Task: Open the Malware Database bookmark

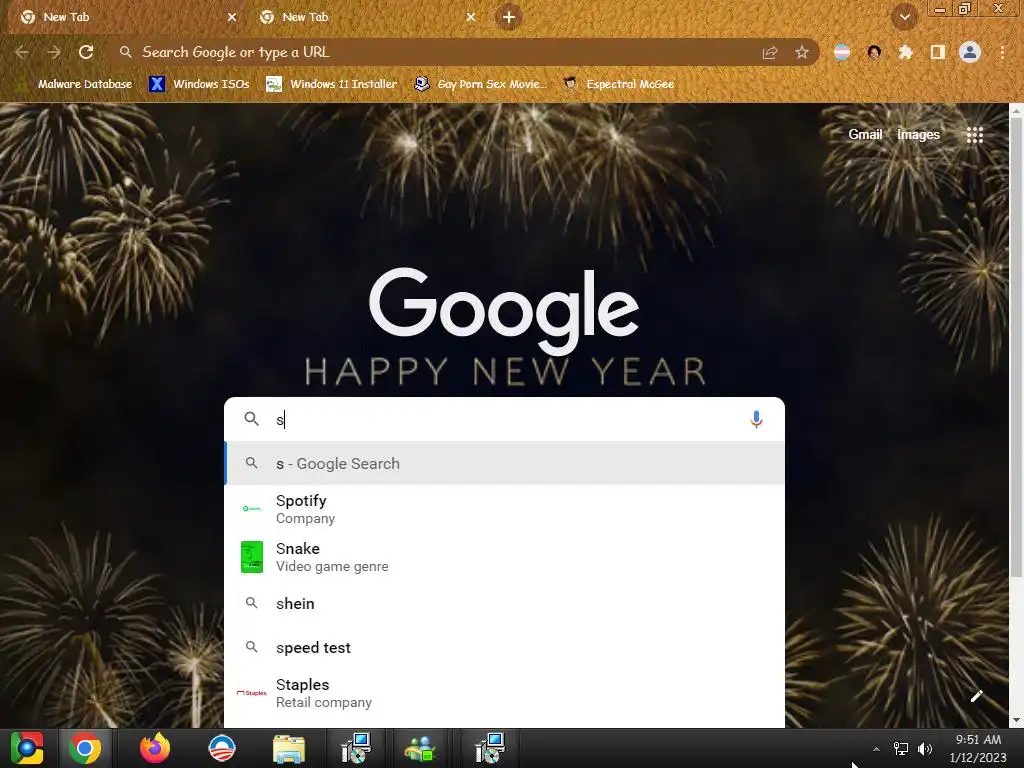Action: click(76, 84)
